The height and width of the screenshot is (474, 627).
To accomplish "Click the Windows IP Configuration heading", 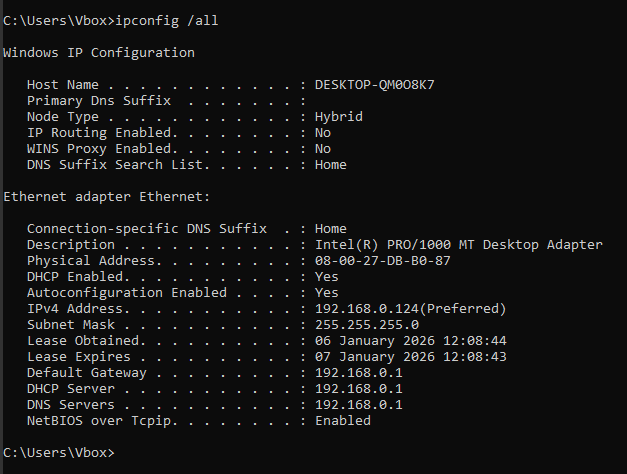I will 99,52.
